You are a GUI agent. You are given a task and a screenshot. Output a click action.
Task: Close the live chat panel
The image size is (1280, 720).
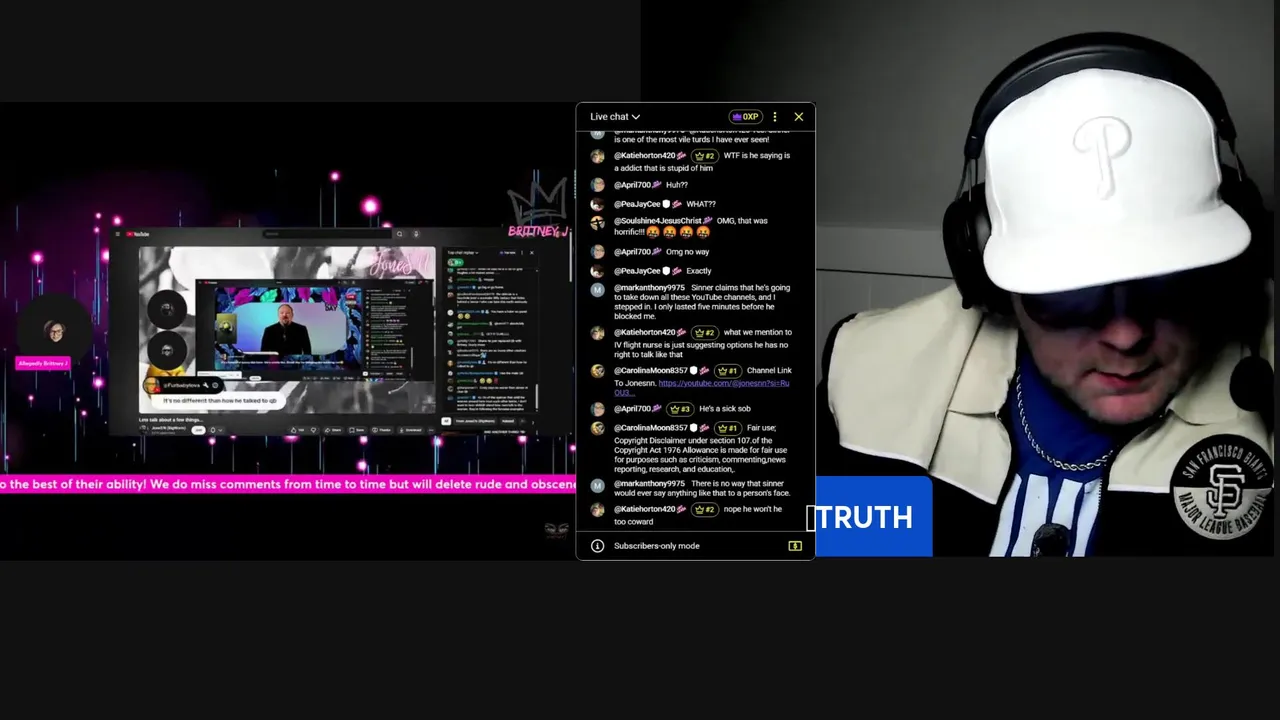pyautogui.click(x=798, y=117)
